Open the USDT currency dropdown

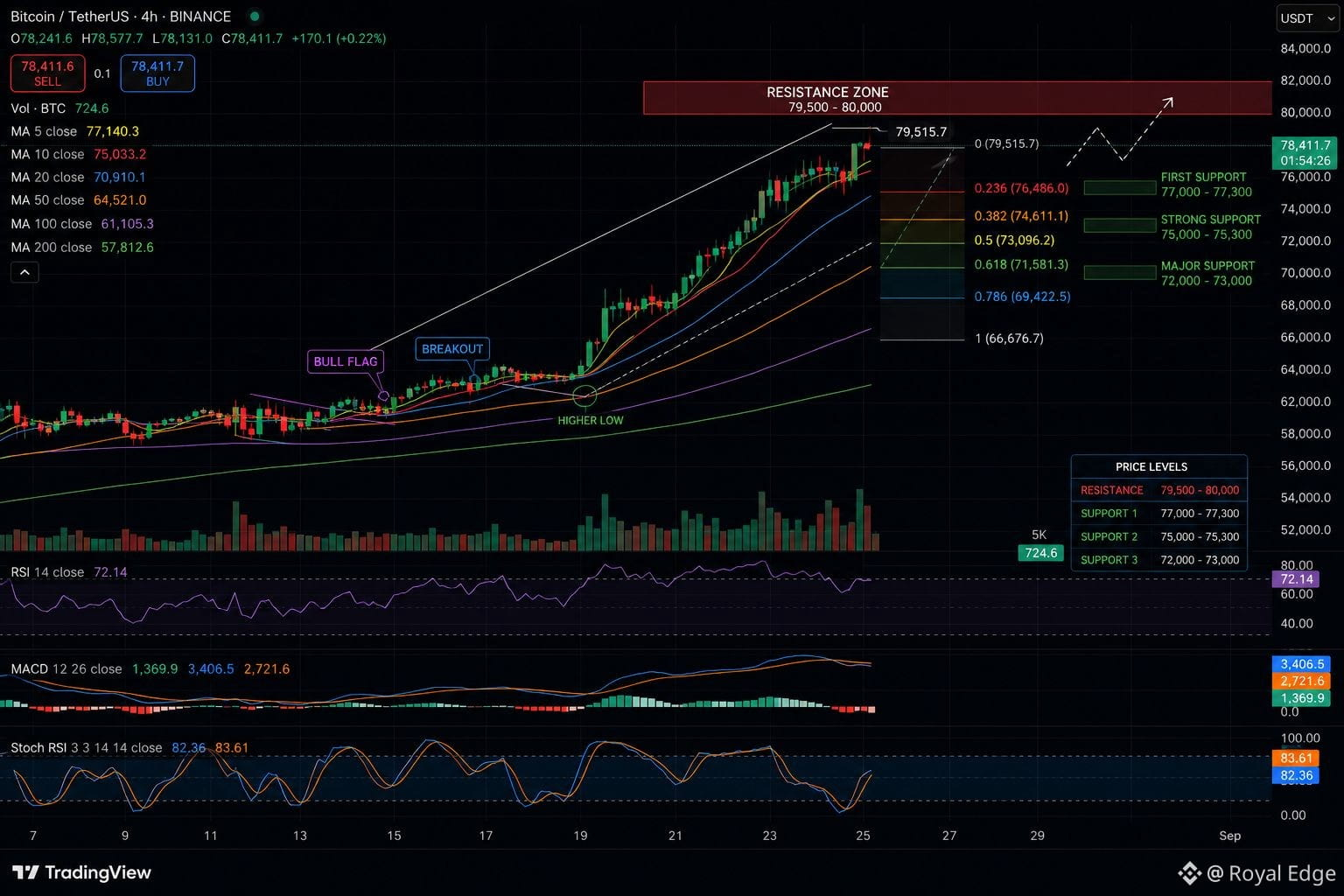[x=1307, y=18]
